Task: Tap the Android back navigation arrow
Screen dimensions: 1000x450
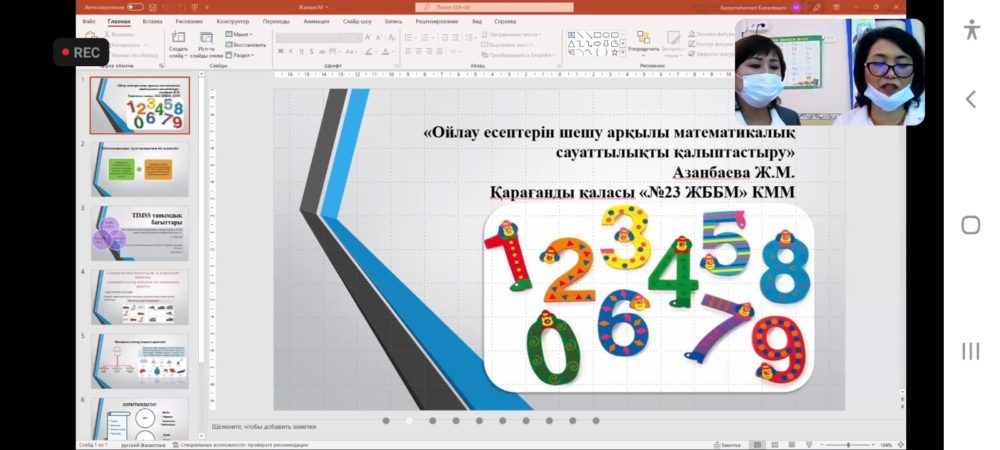Action: [x=971, y=99]
